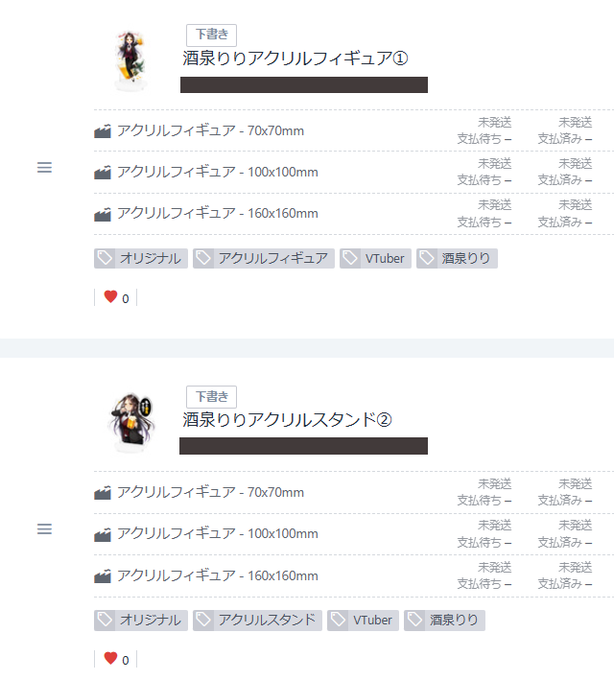Image resolution: width=614 pixels, height=680 pixels.
Task: Open thumbnail of 酒泉りりアクリルスタンド②
Action: tap(131, 422)
